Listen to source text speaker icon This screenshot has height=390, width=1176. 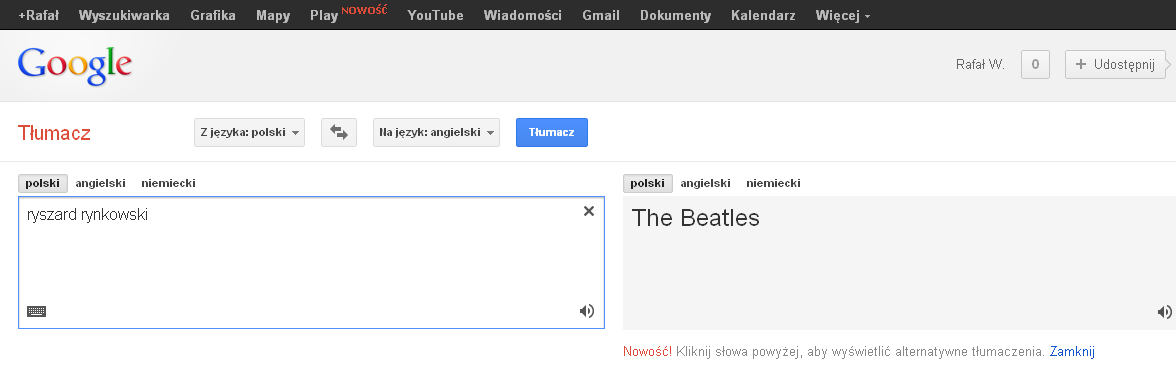pos(586,311)
